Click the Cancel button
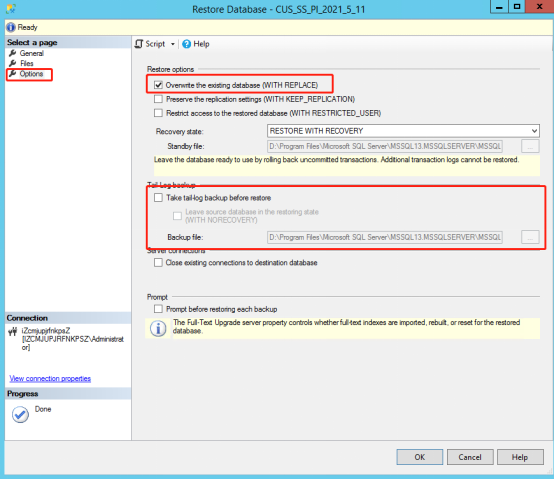 coord(470,457)
